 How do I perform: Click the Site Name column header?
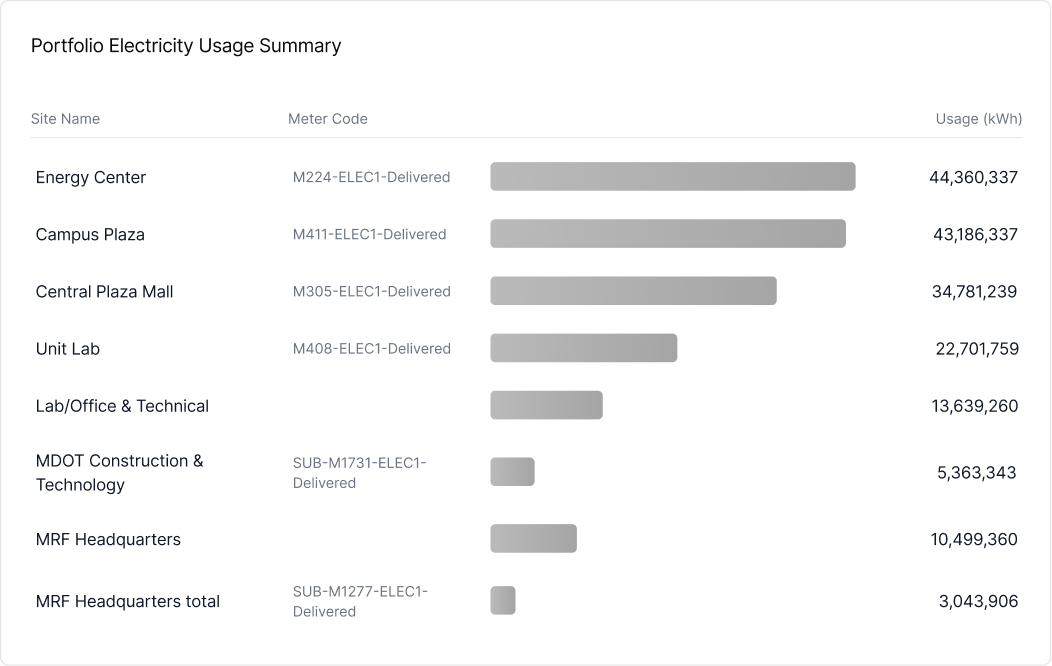point(66,119)
